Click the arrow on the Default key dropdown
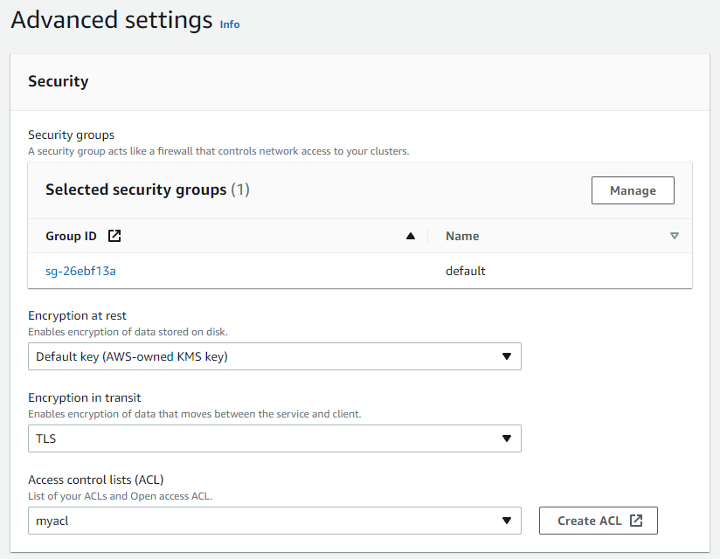720x560 pixels. pyautogui.click(x=506, y=356)
